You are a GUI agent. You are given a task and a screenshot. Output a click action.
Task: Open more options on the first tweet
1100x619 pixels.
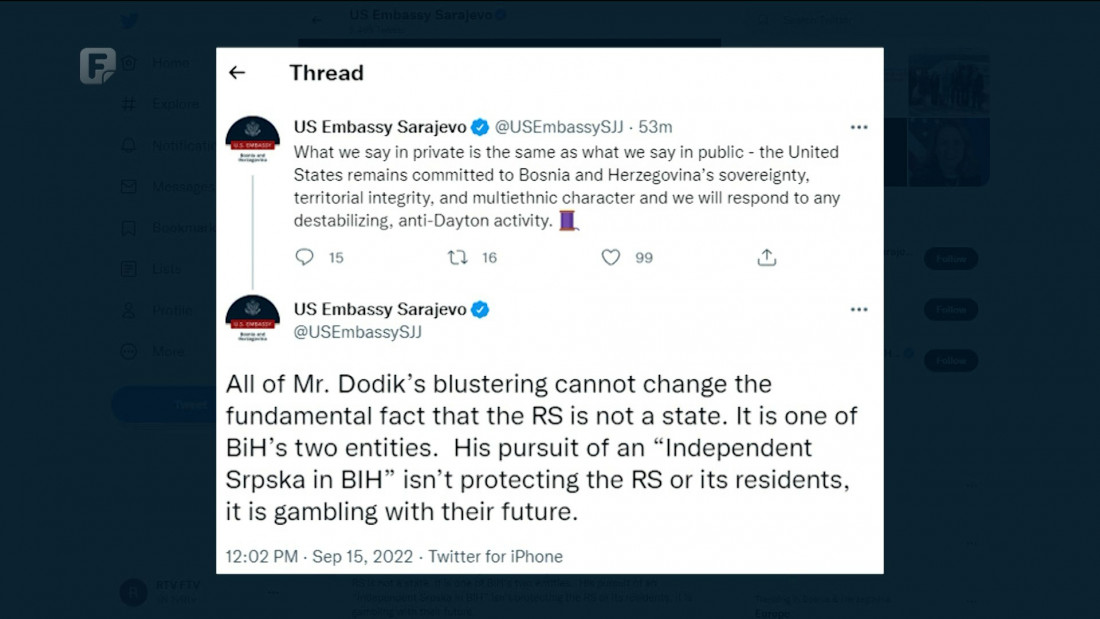pyautogui.click(x=859, y=127)
